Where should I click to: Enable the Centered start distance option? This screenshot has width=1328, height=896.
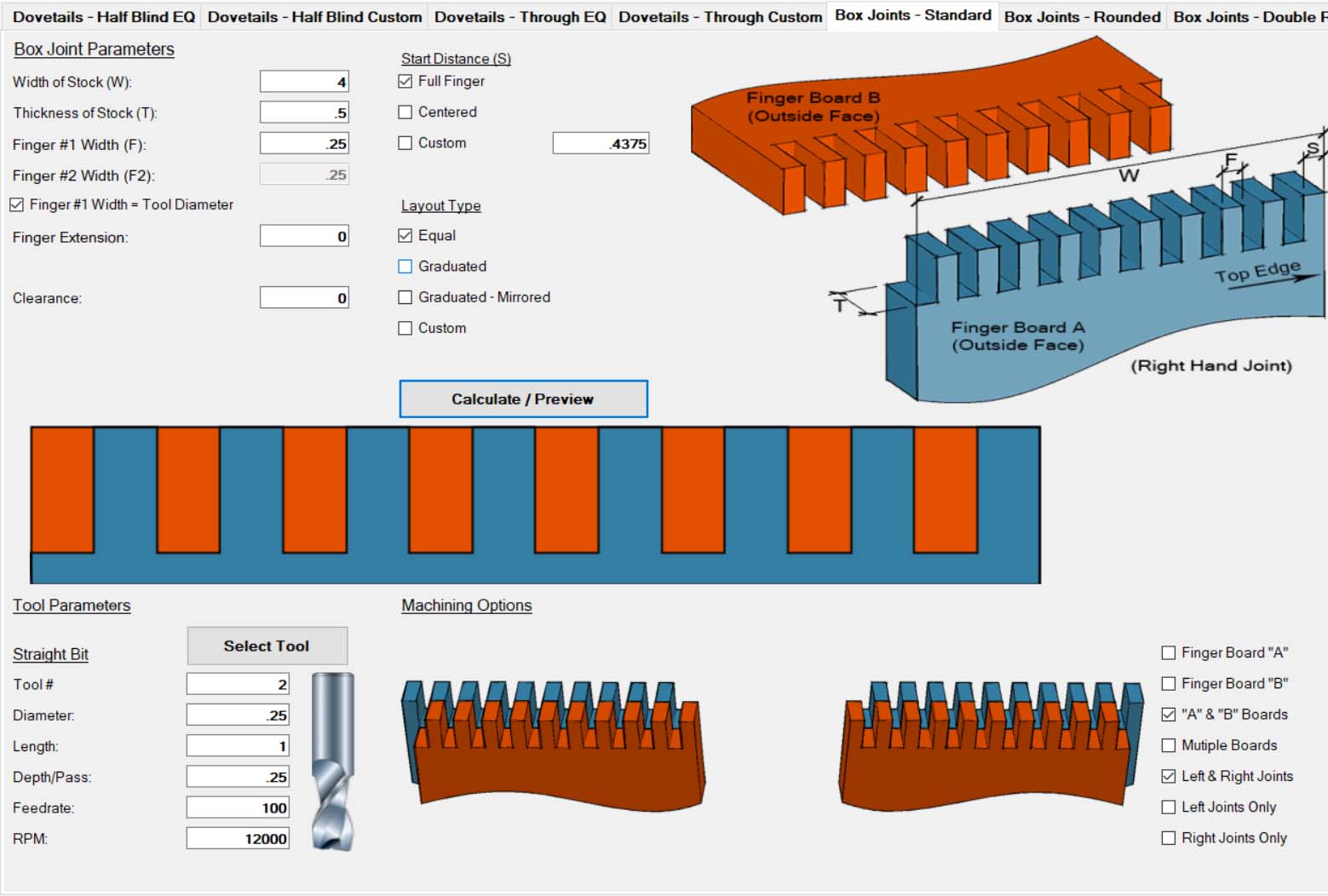tap(405, 112)
